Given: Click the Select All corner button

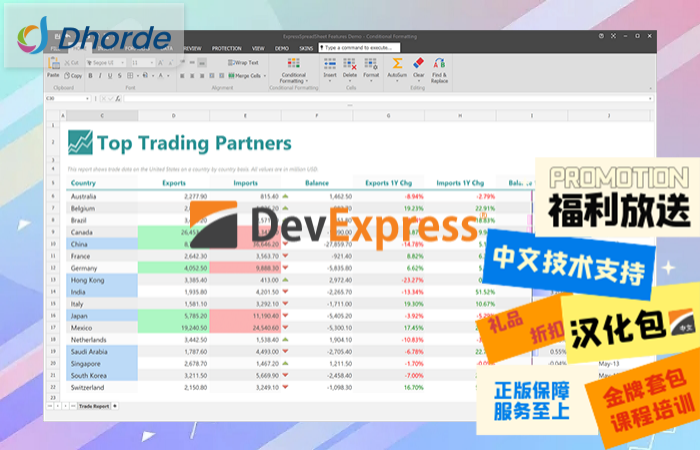Looking at the screenshot, I should pos(53,116).
